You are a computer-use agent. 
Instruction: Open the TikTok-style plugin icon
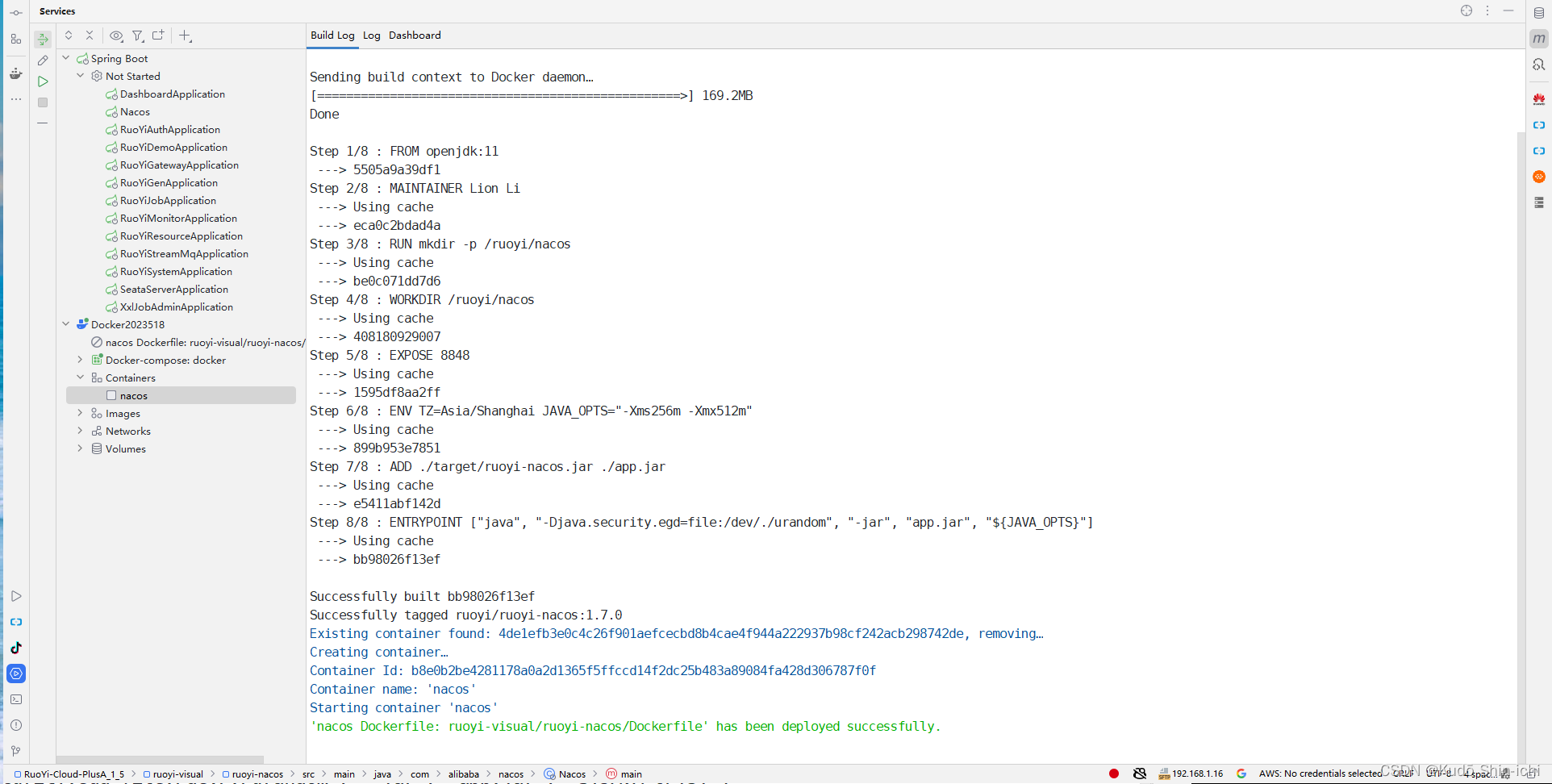point(16,648)
